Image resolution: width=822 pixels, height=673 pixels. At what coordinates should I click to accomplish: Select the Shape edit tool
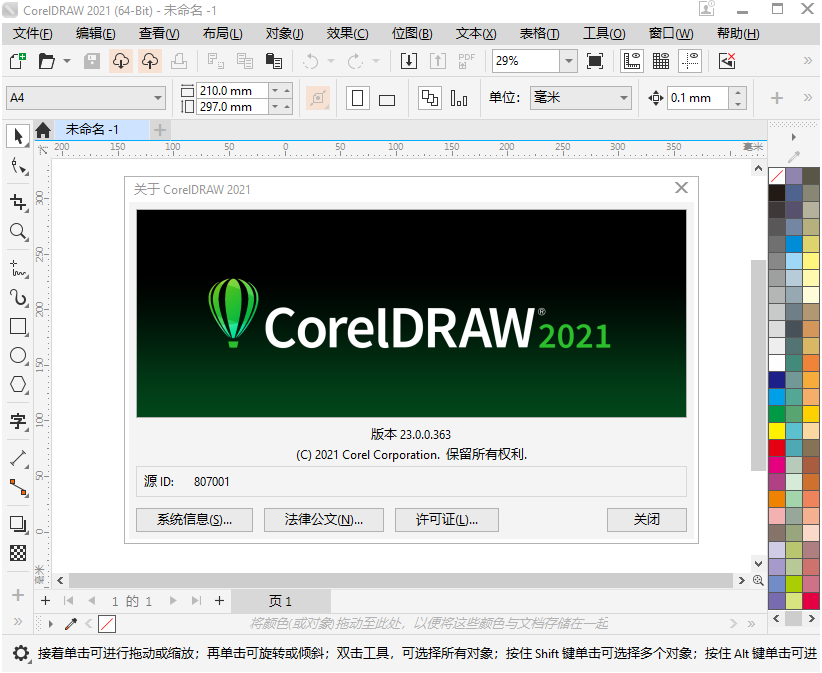18,167
